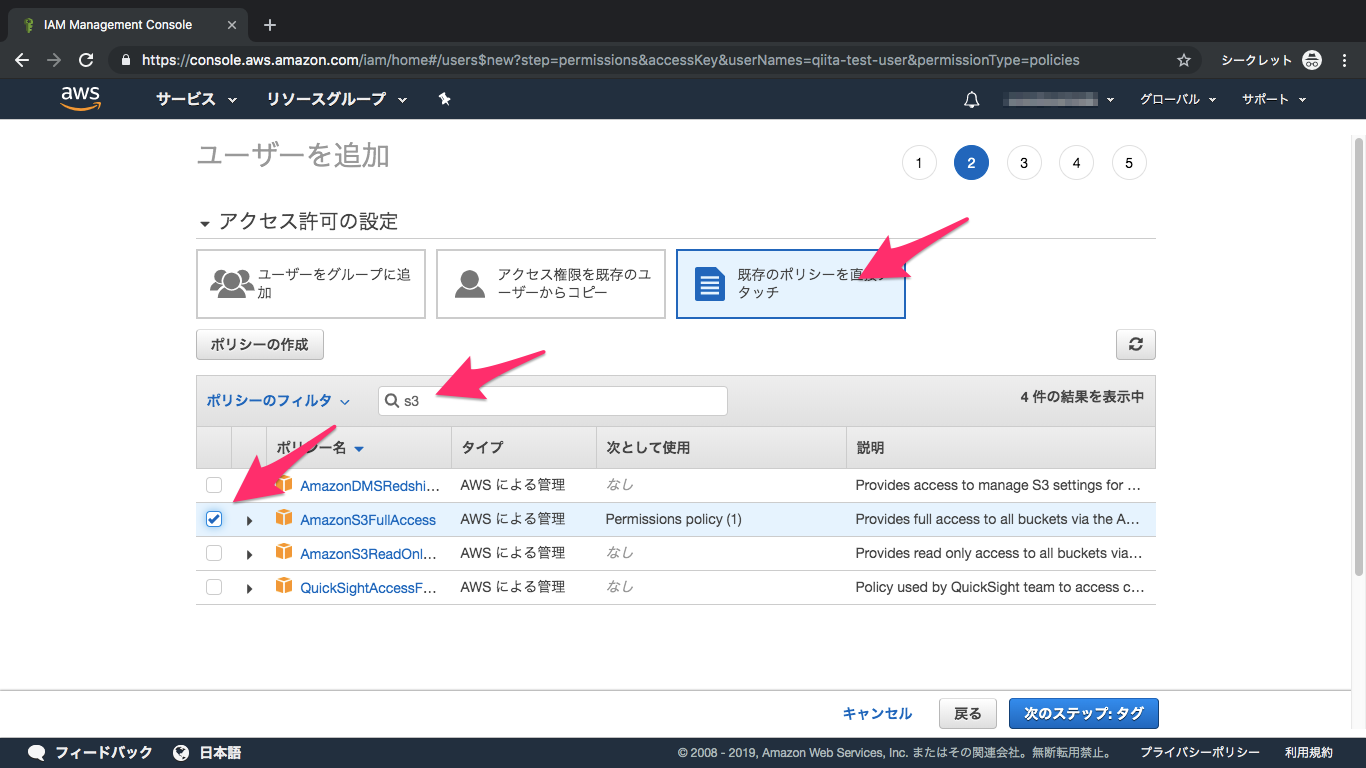Screen dimensions: 1366x768
Task: Click the group icon on ユーザーをグループに追加 card
Action: click(x=232, y=283)
